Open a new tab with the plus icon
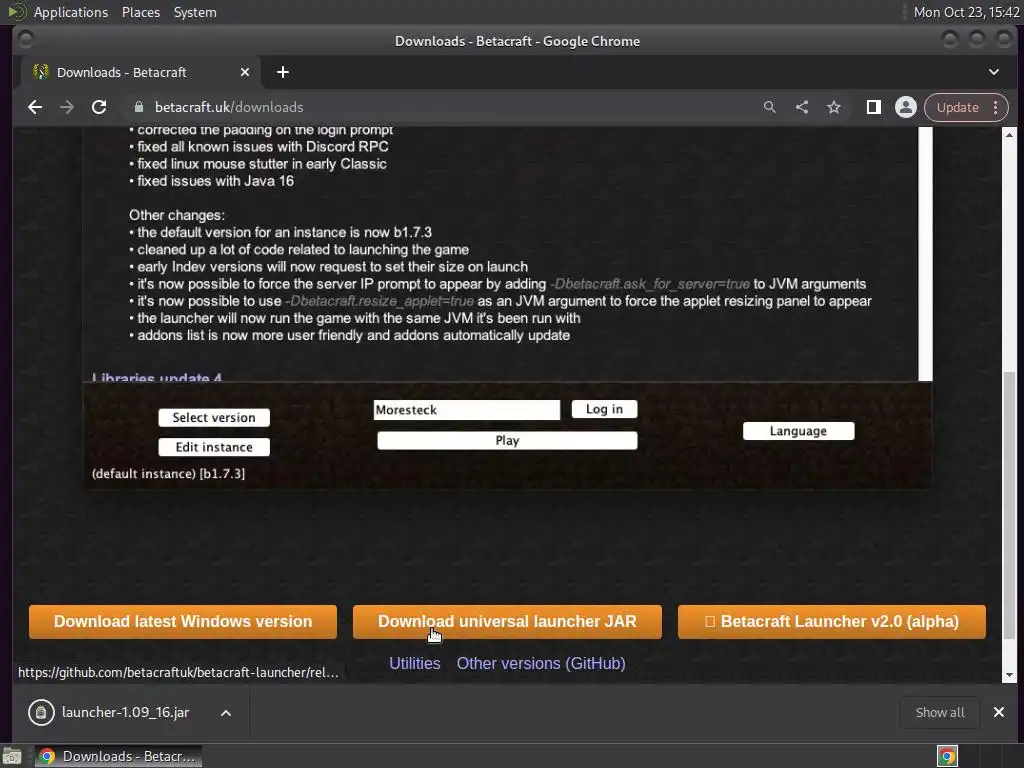Image resolution: width=1024 pixels, height=768 pixels. [x=283, y=72]
